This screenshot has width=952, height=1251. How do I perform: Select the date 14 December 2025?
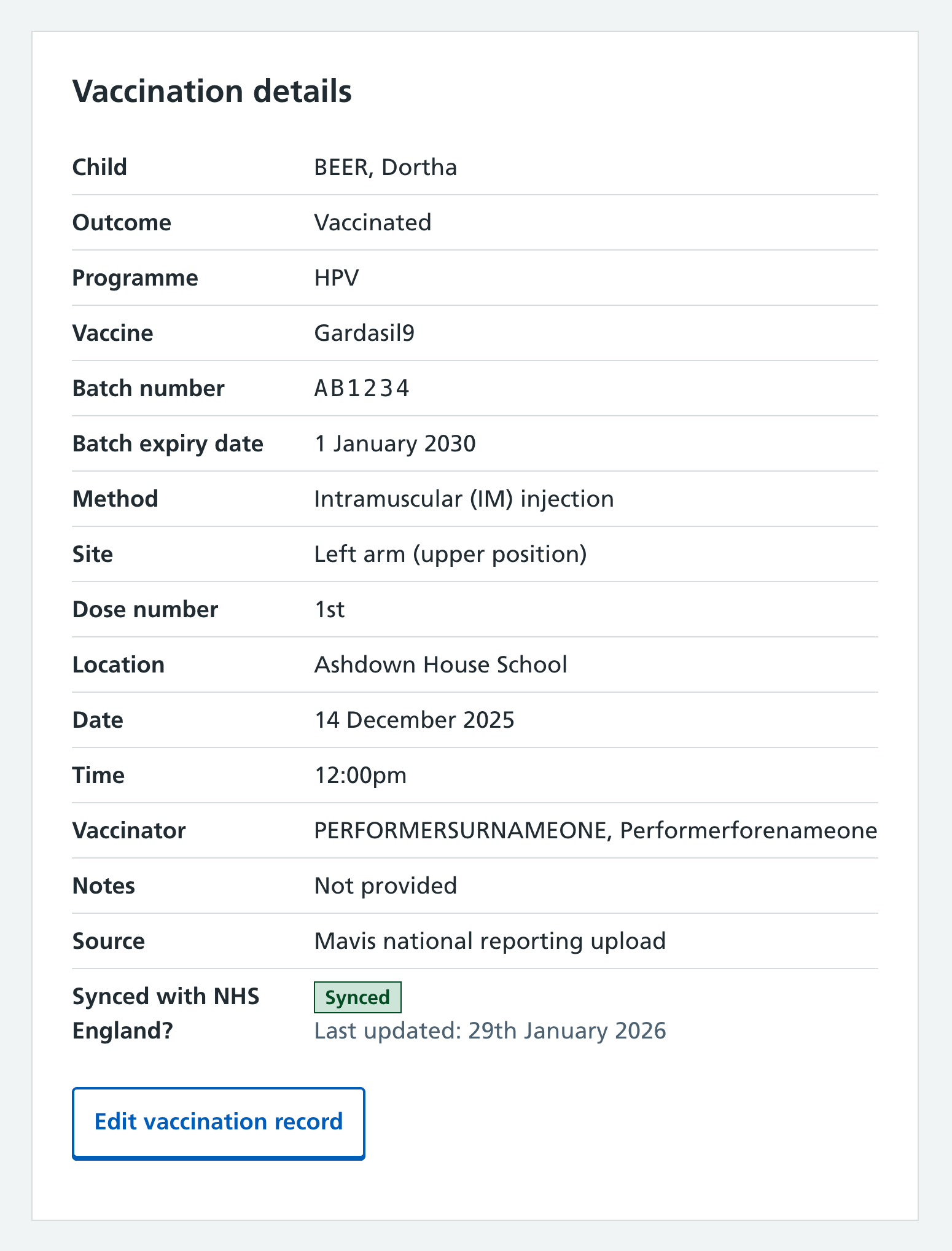pyautogui.click(x=414, y=720)
